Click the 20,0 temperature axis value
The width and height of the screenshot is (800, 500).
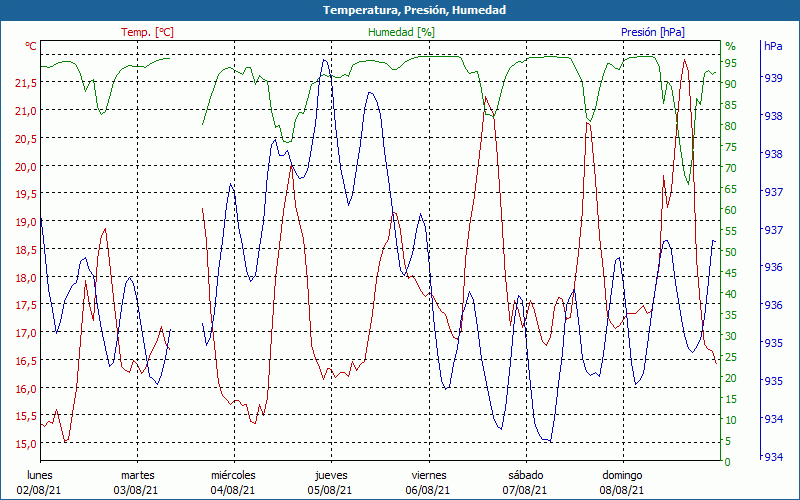26,166
